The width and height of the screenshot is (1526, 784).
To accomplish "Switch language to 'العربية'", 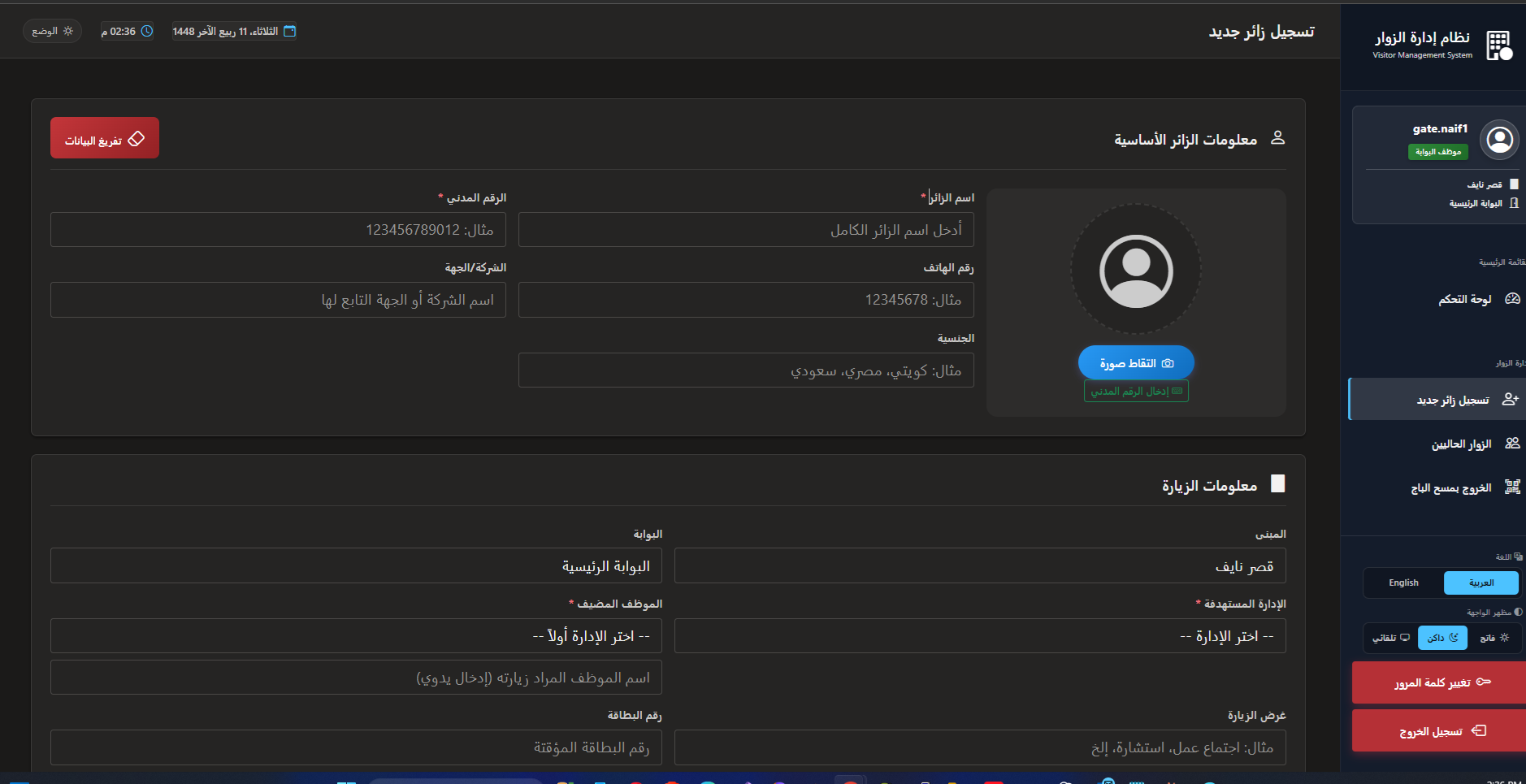I will point(1480,583).
